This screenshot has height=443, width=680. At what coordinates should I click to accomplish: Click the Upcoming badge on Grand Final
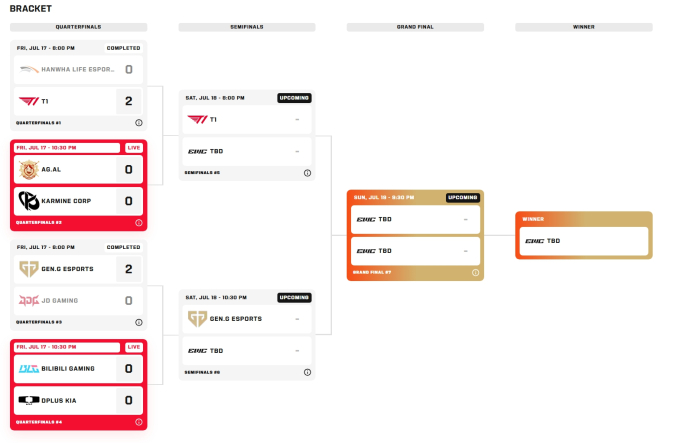(462, 198)
